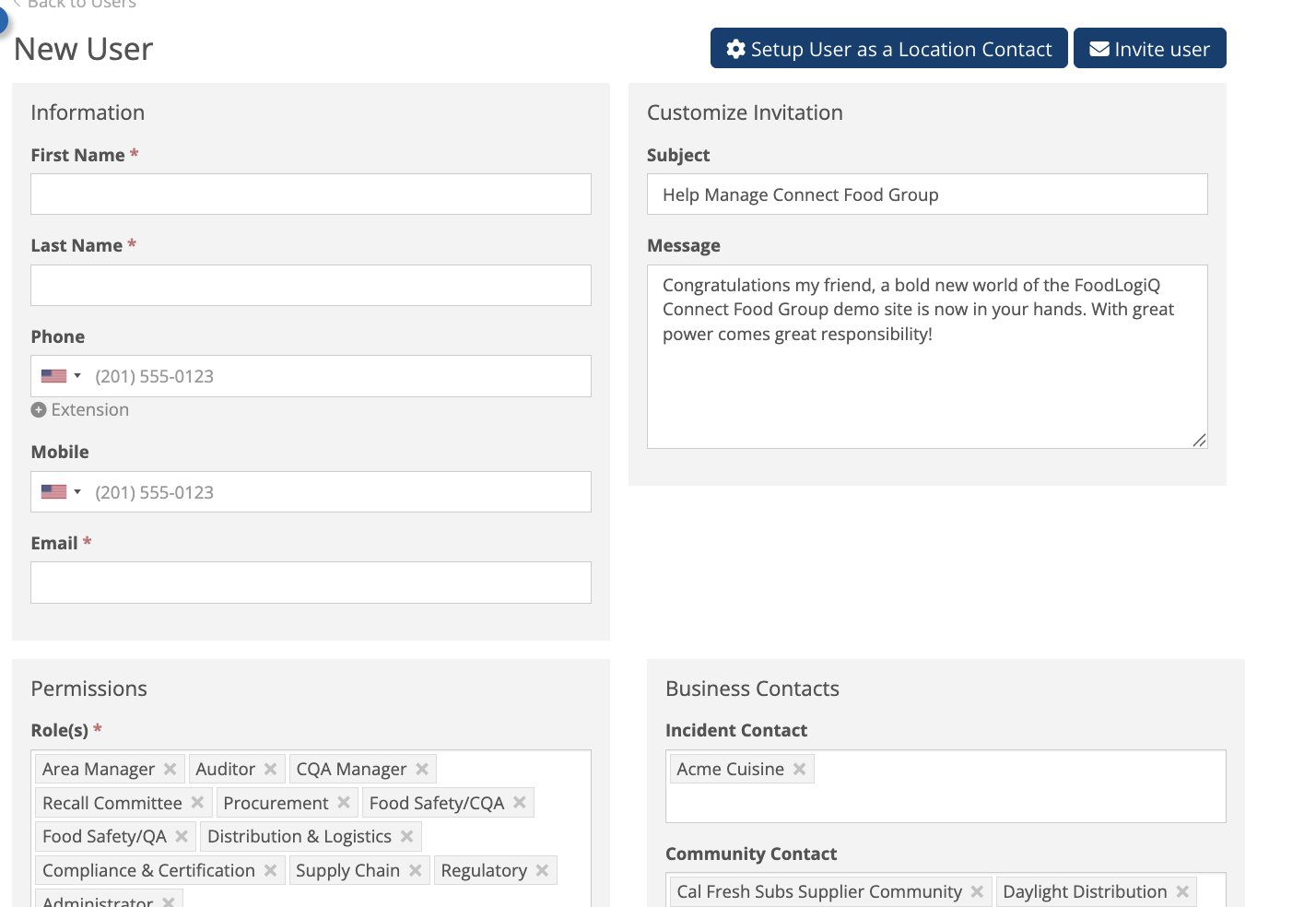The image size is (1316, 907).
Task: Remove Supply Chain role tag
Action: point(416,870)
